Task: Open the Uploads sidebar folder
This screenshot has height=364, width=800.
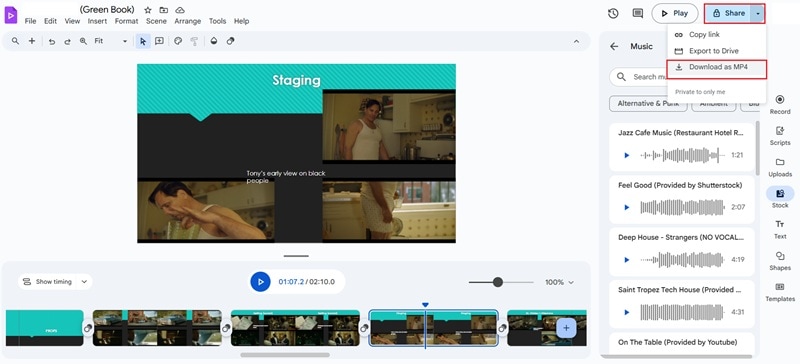Action: click(780, 167)
